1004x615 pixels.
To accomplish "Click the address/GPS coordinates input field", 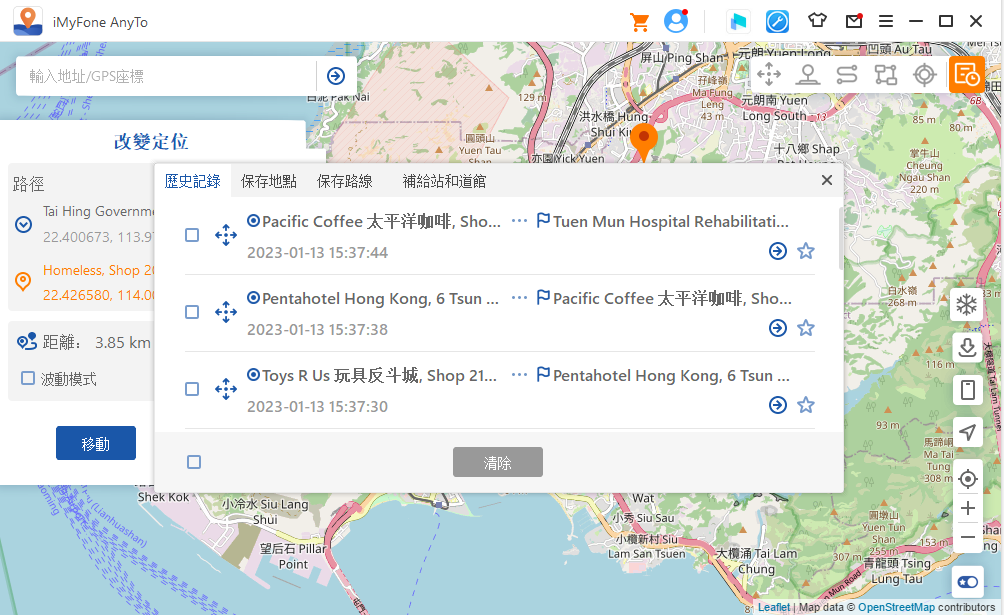I will 166,76.
